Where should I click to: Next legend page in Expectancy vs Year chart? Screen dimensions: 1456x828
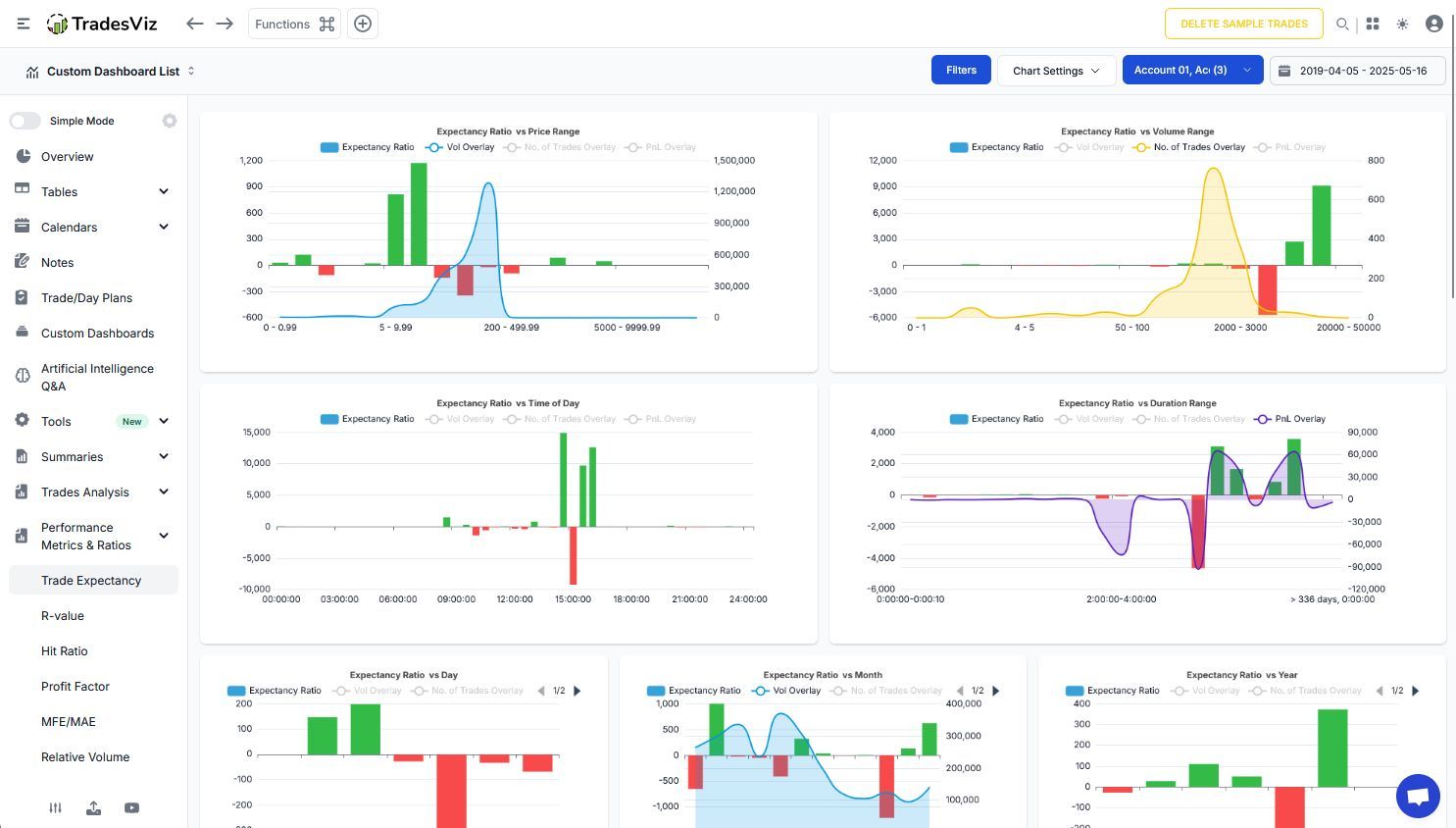(1416, 691)
